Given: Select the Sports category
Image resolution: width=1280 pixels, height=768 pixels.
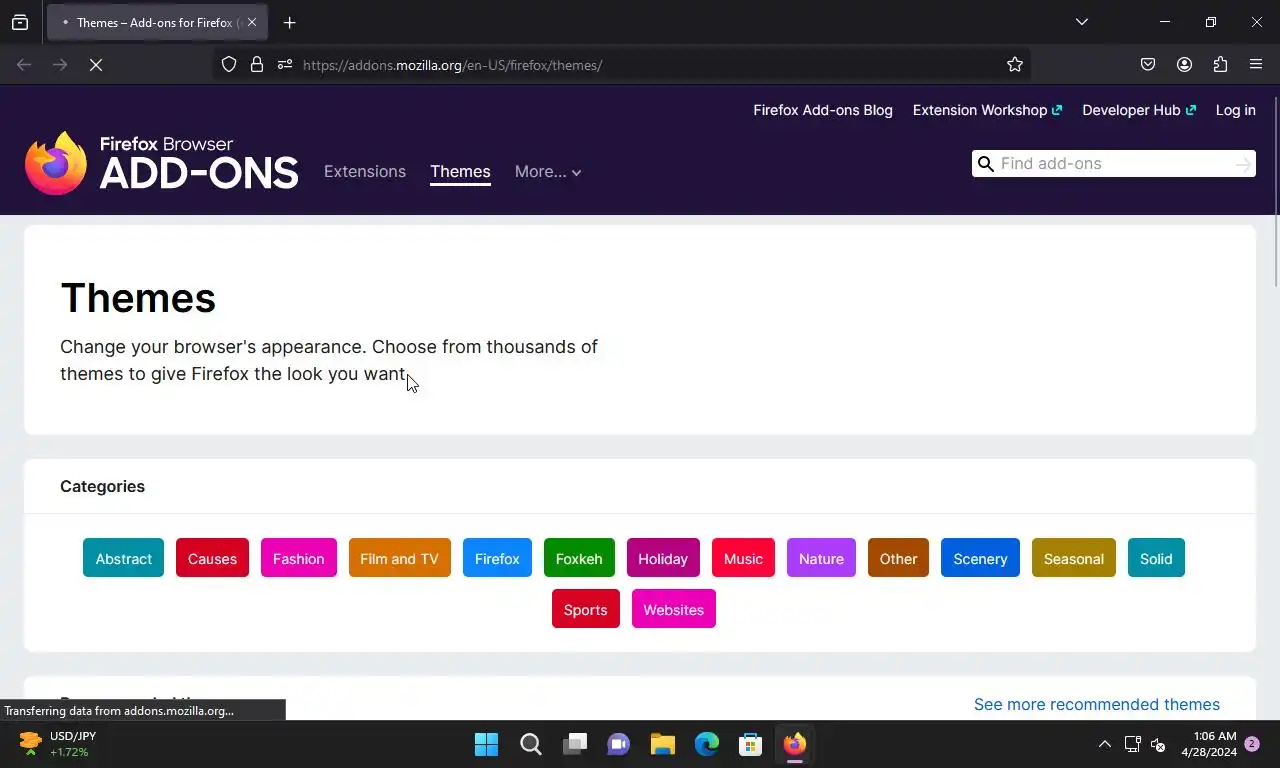Looking at the screenshot, I should click(585, 609).
